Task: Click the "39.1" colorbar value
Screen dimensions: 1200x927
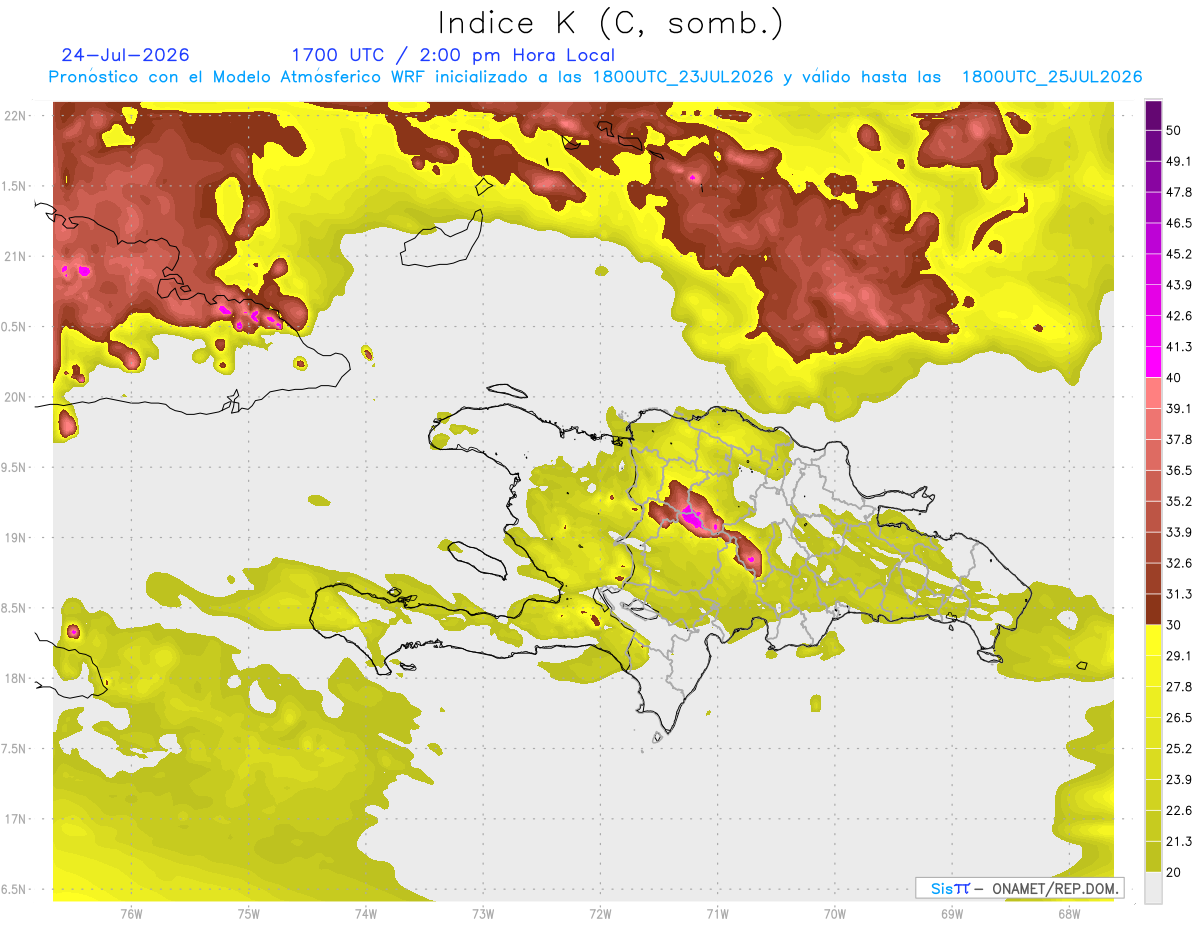Action: [1179, 408]
